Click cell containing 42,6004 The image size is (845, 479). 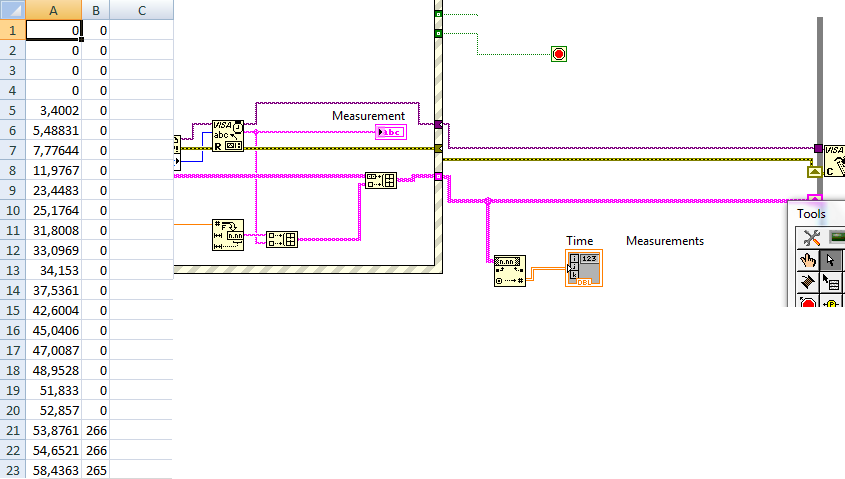coord(53,310)
